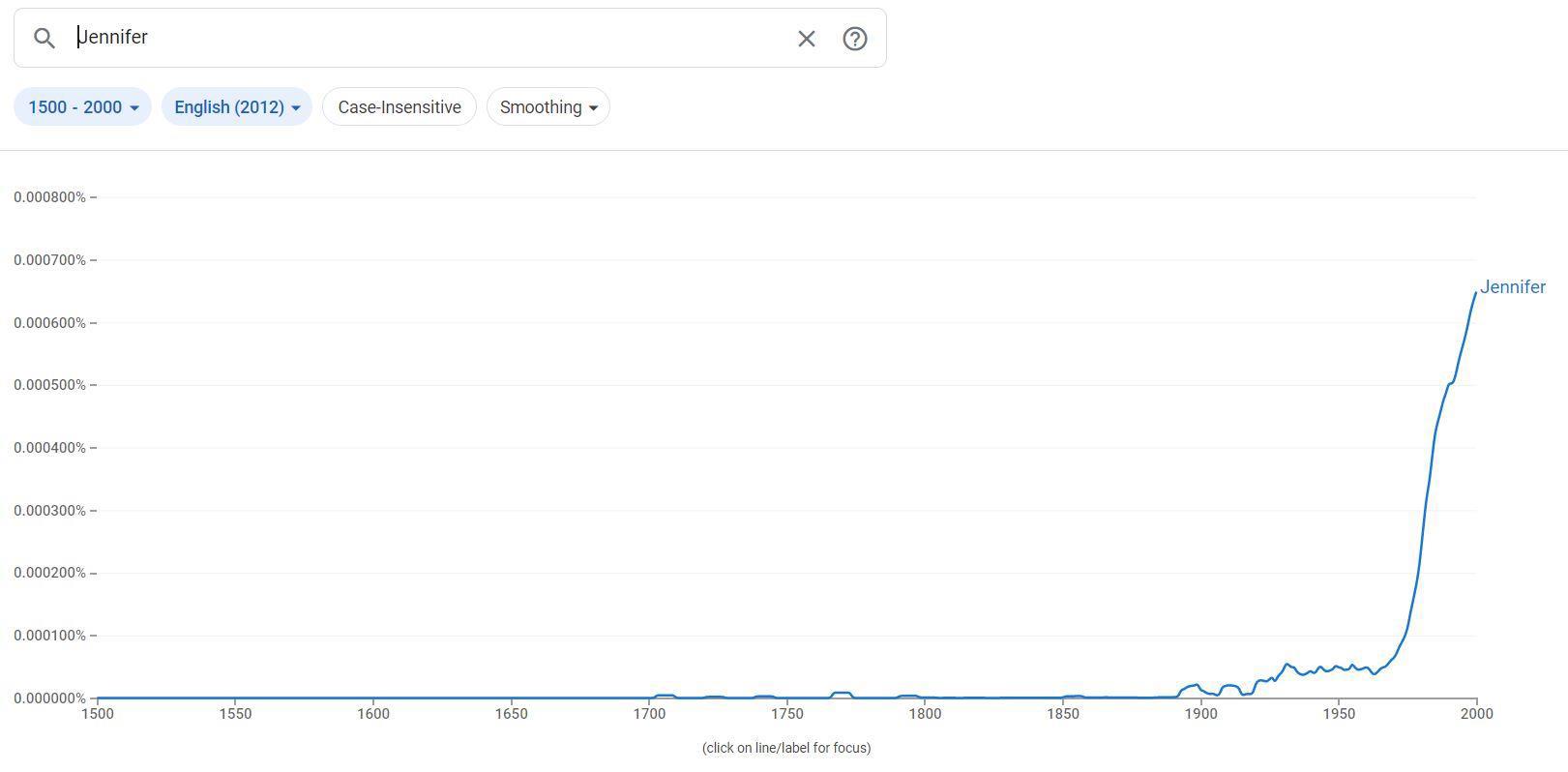
Task: Click the 1900 x-axis year label
Action: tap(1200, 714)
